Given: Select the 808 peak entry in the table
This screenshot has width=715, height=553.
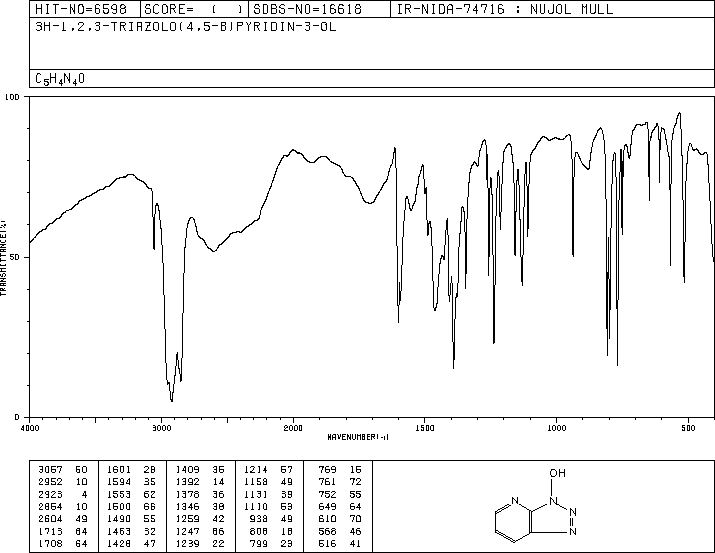Looking at the screenshot, I should pos(272,532).
